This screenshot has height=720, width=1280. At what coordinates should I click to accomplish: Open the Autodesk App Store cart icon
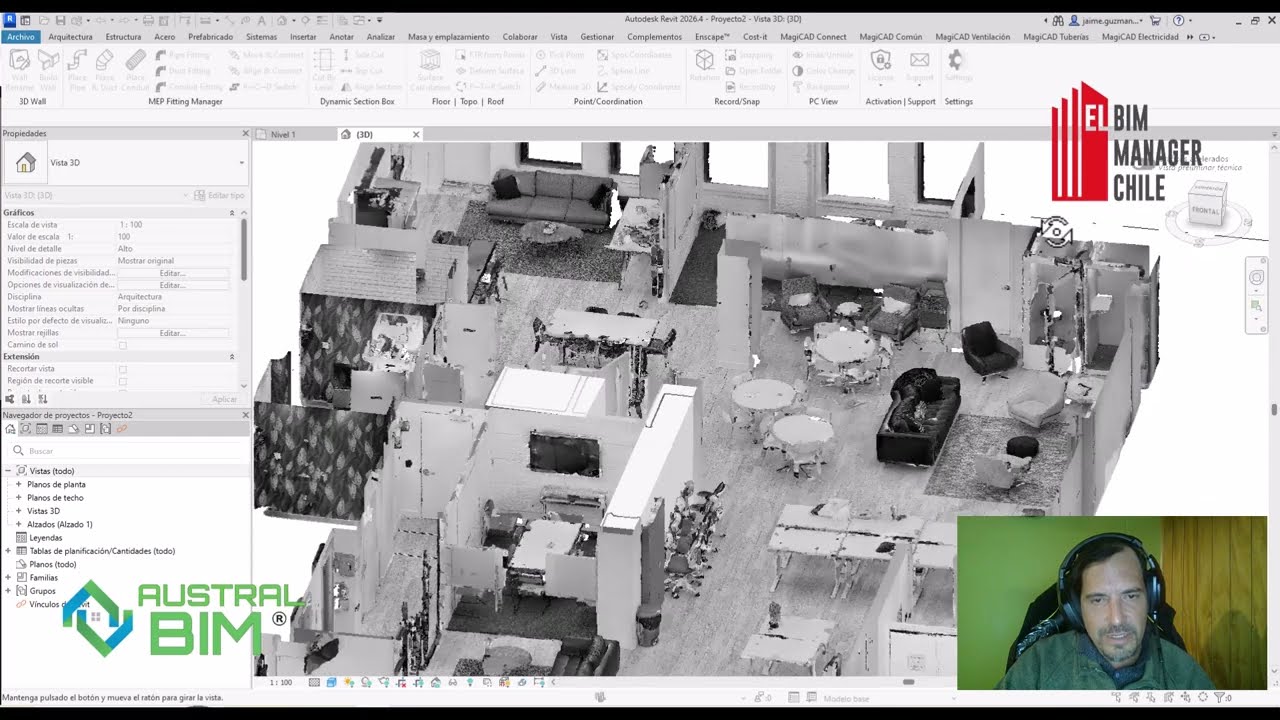pos(1155,20)
